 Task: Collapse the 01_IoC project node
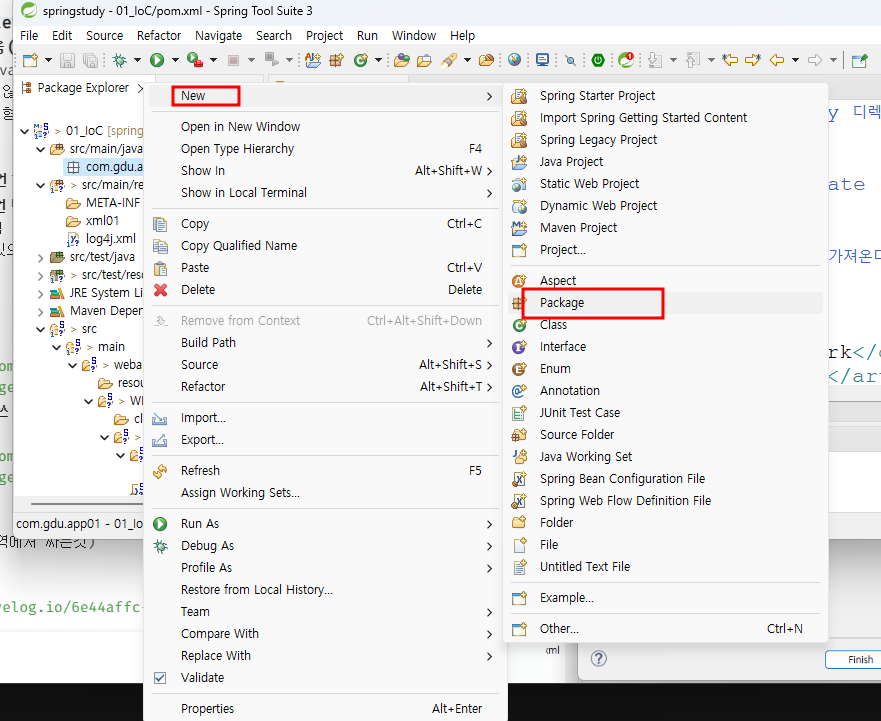tap(24, 131)
